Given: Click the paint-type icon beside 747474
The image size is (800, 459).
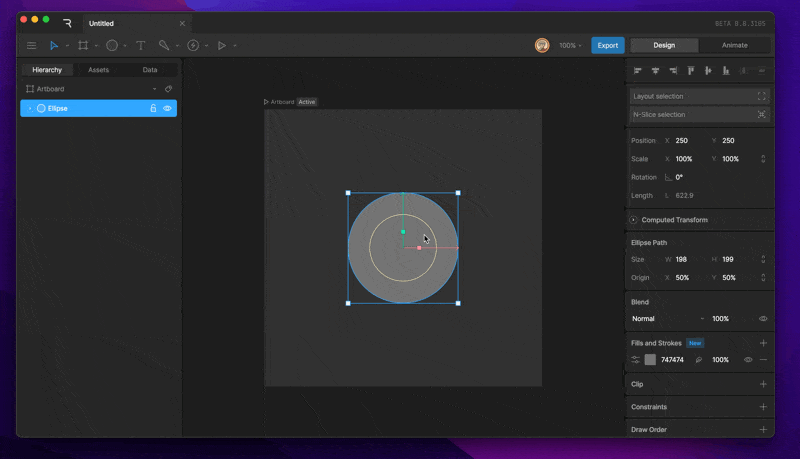Looking at the screenshot, I should pyautogui.click(x=698, y=360).
